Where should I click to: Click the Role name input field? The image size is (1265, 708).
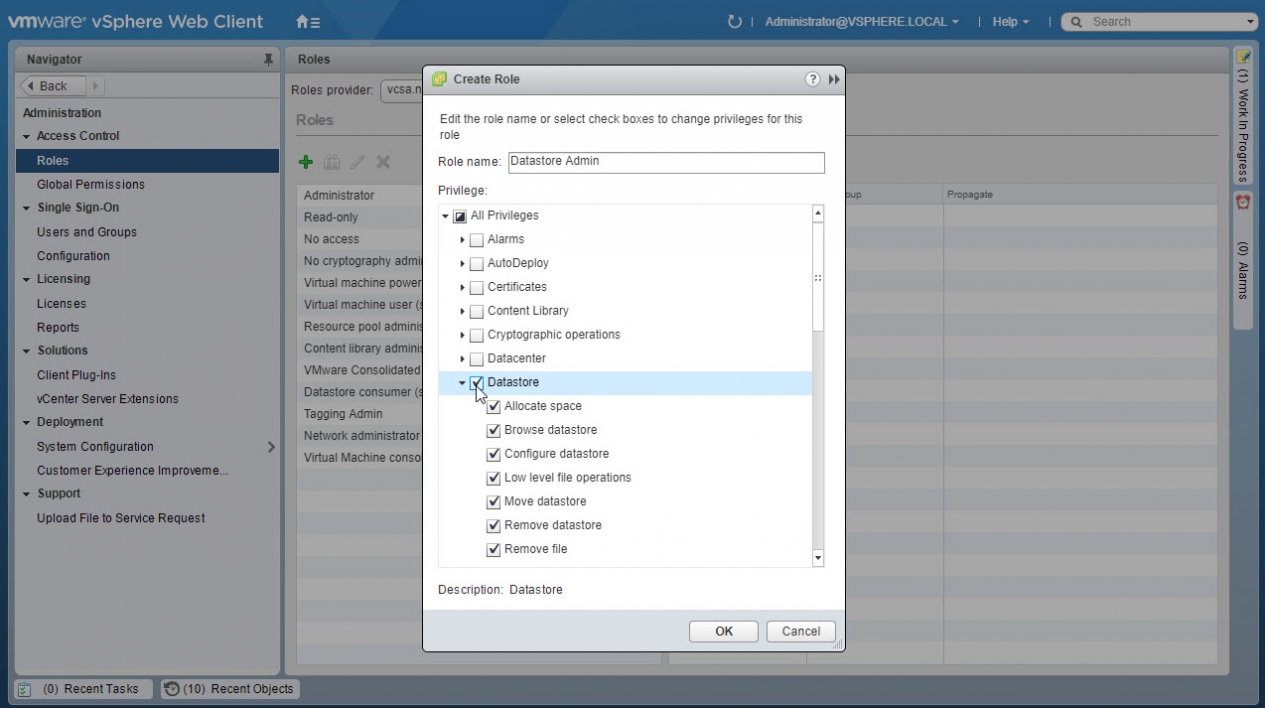[665, 162]
